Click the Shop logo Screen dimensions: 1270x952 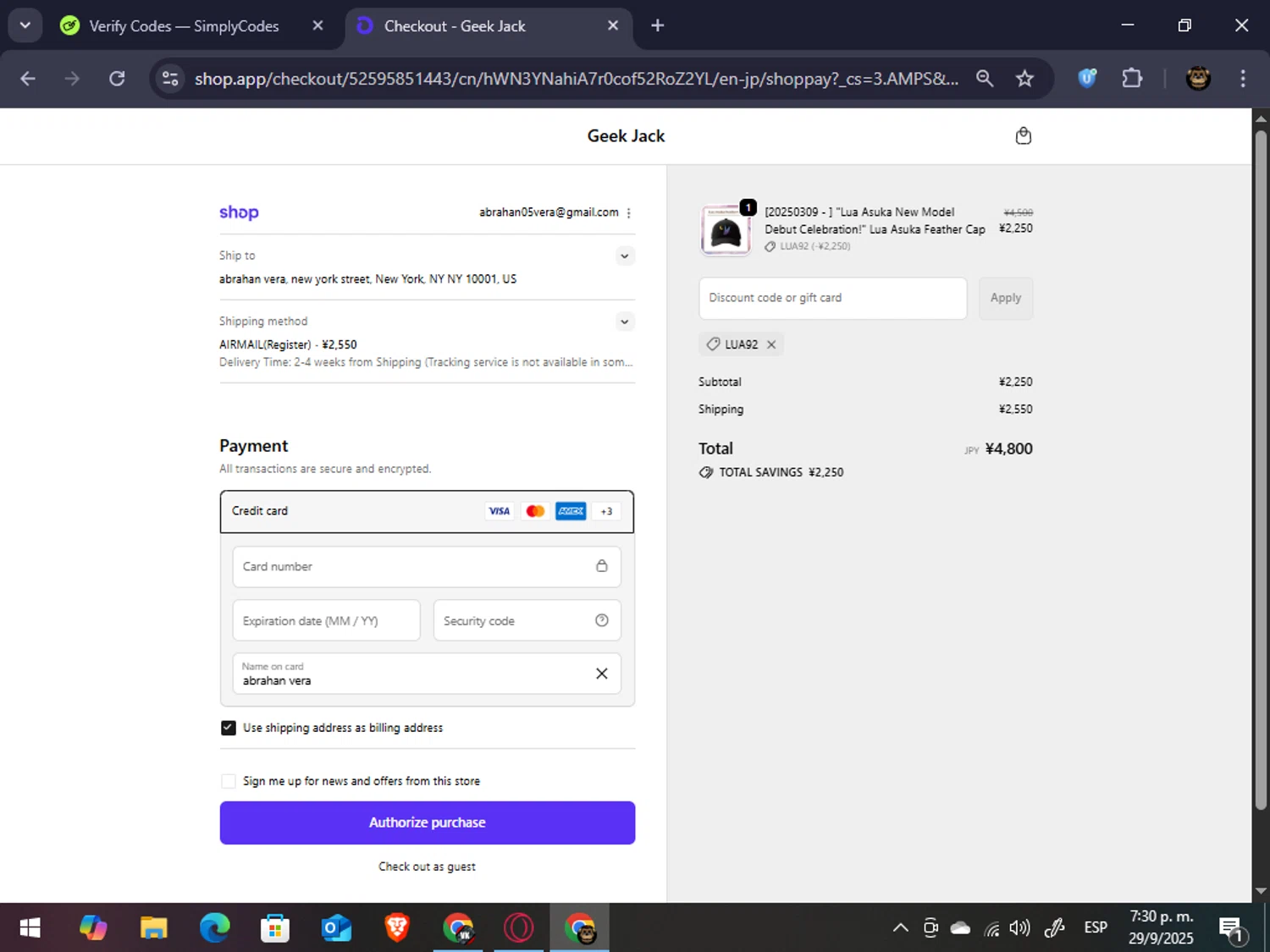(239, 212)
